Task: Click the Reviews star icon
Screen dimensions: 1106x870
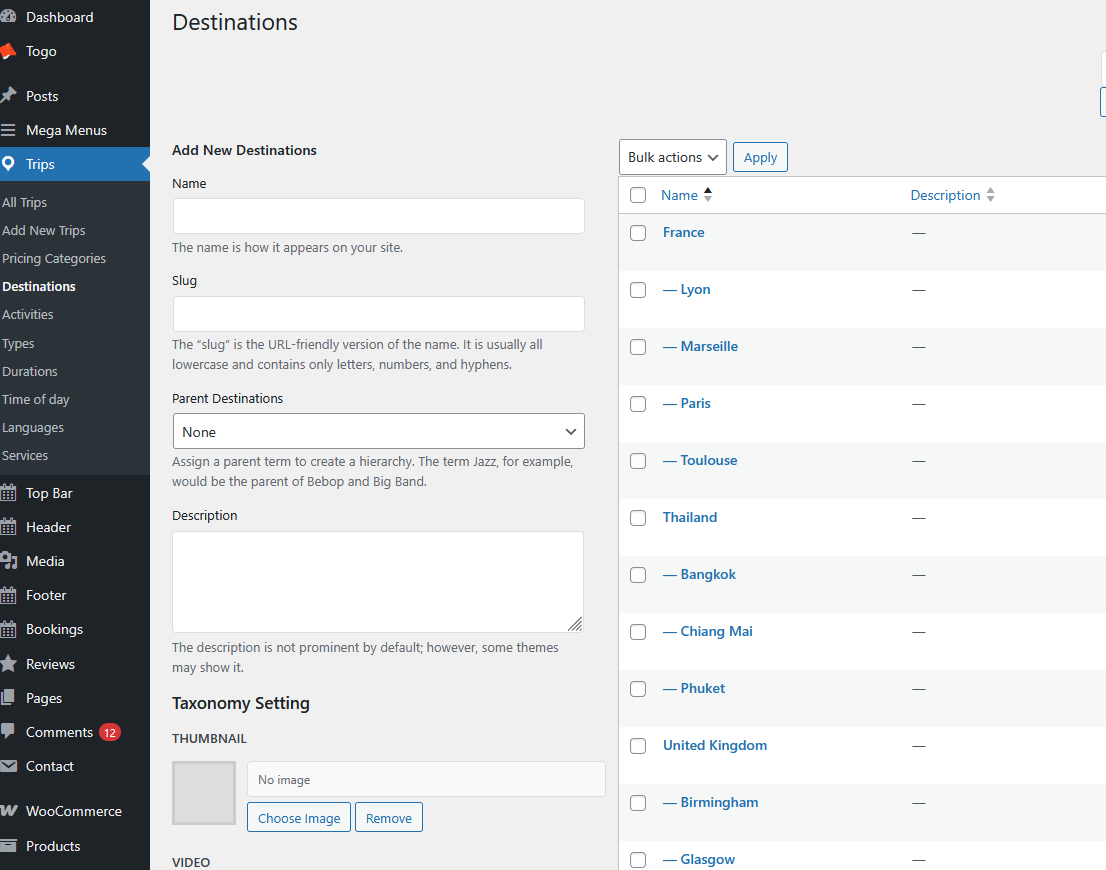Action: pos(8,664)
